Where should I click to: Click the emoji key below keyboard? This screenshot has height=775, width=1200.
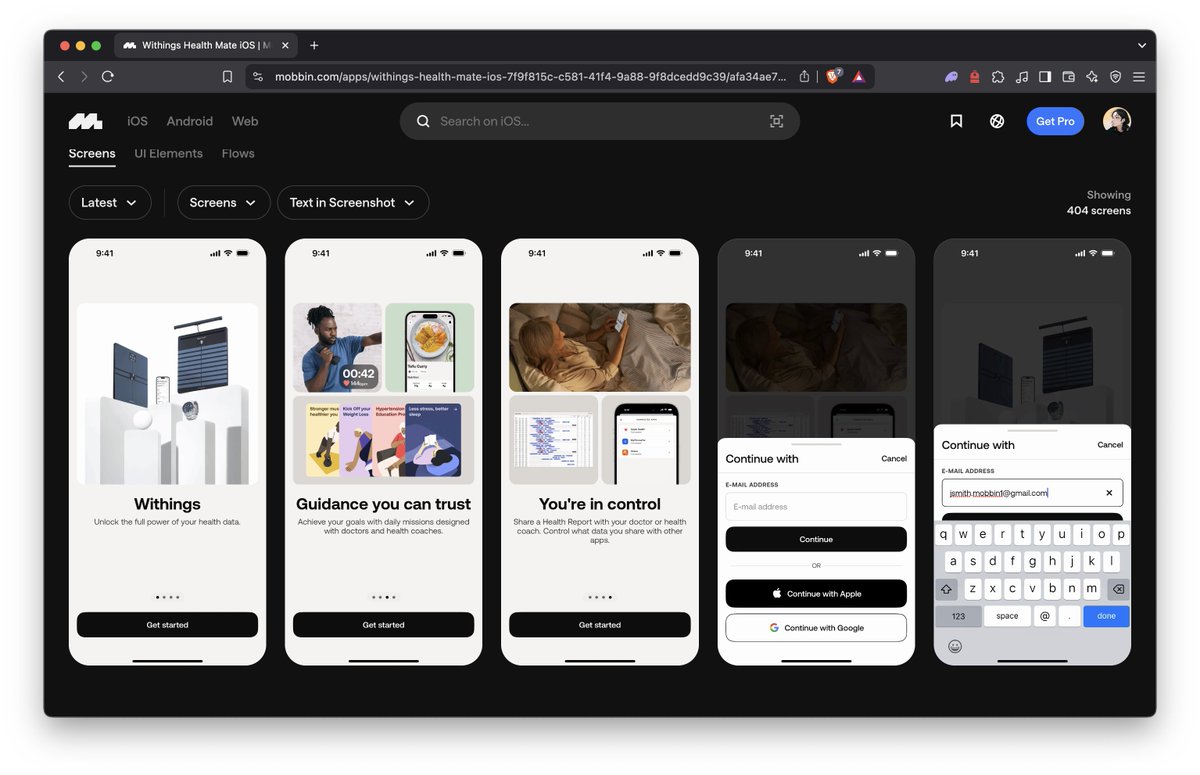tap(955, 646)
